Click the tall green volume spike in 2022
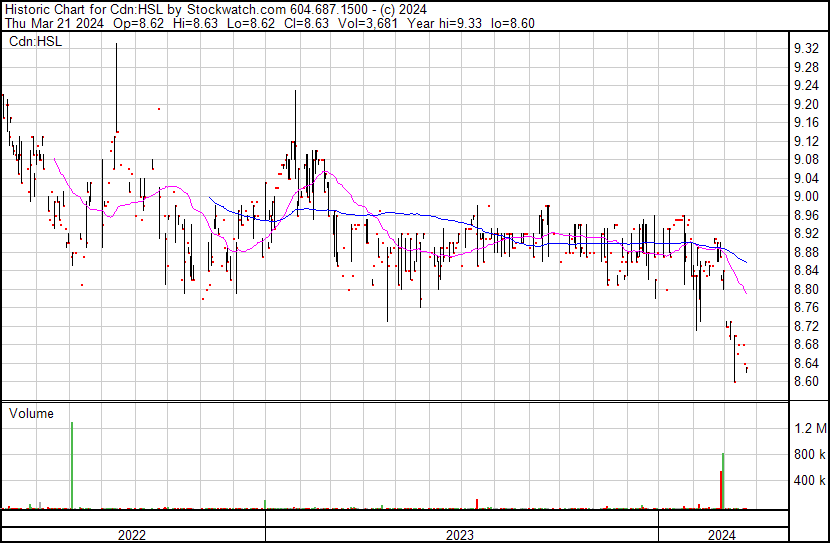 coord(73,465)
